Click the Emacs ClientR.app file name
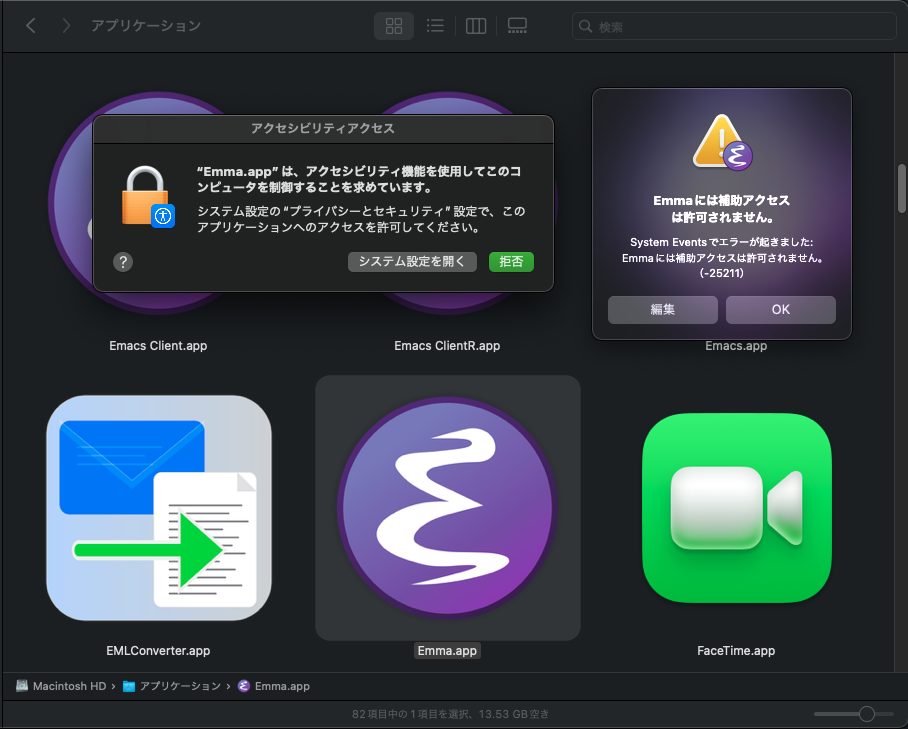Viewport: 908px width, 729px height. coord(447,346)
